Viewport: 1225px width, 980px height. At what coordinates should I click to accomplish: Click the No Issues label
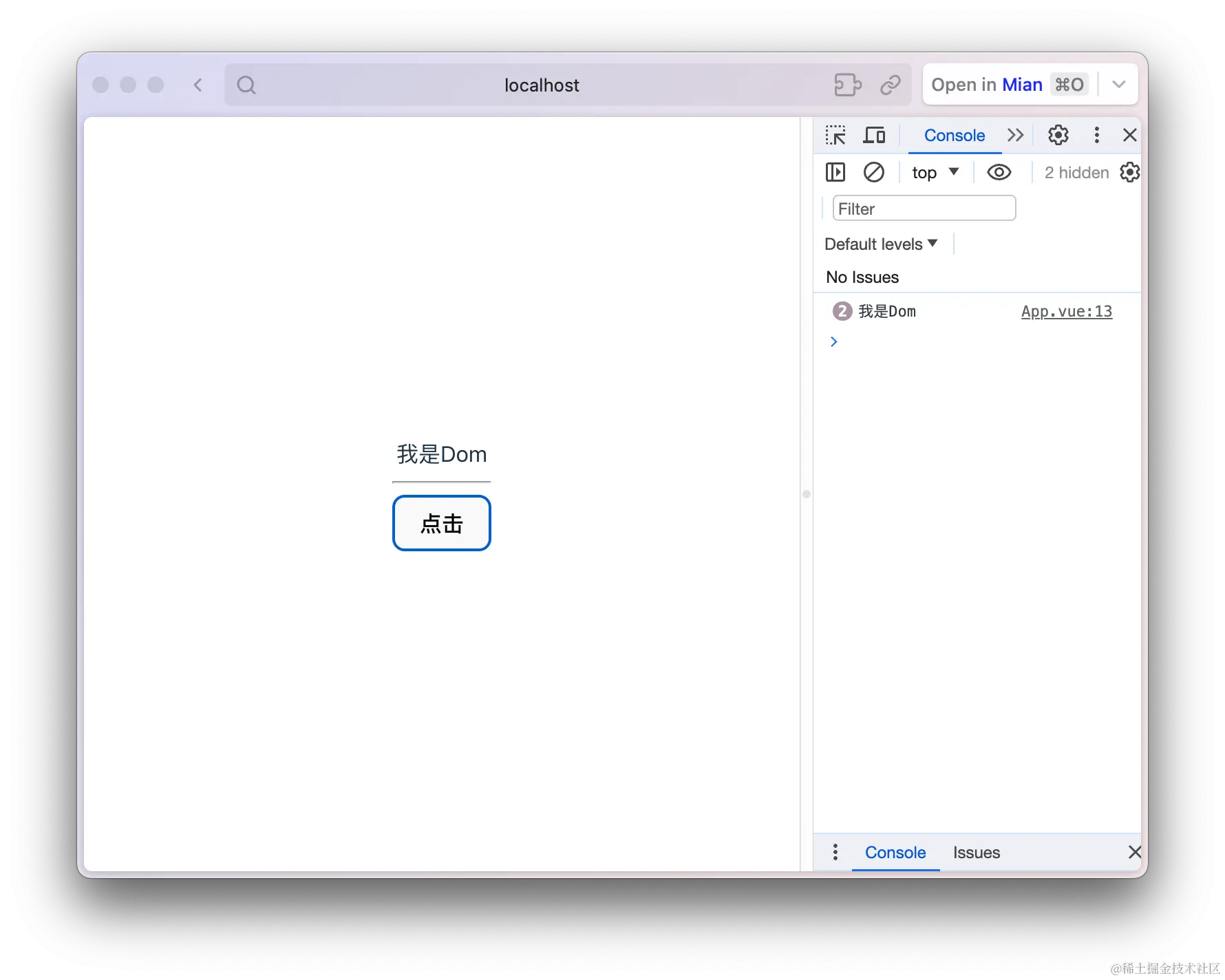(862, 277)
